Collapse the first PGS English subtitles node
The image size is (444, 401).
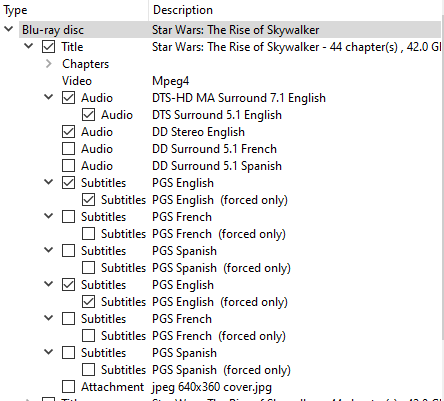pyautogui.click(x=49, y=182)
